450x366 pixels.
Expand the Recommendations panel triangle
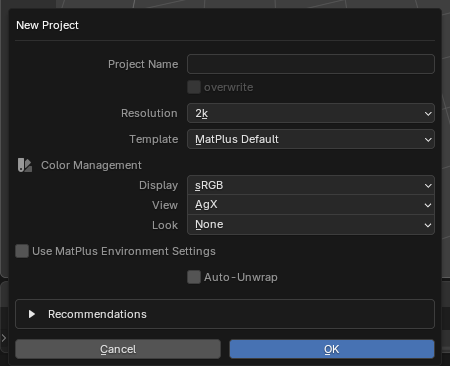32,314
